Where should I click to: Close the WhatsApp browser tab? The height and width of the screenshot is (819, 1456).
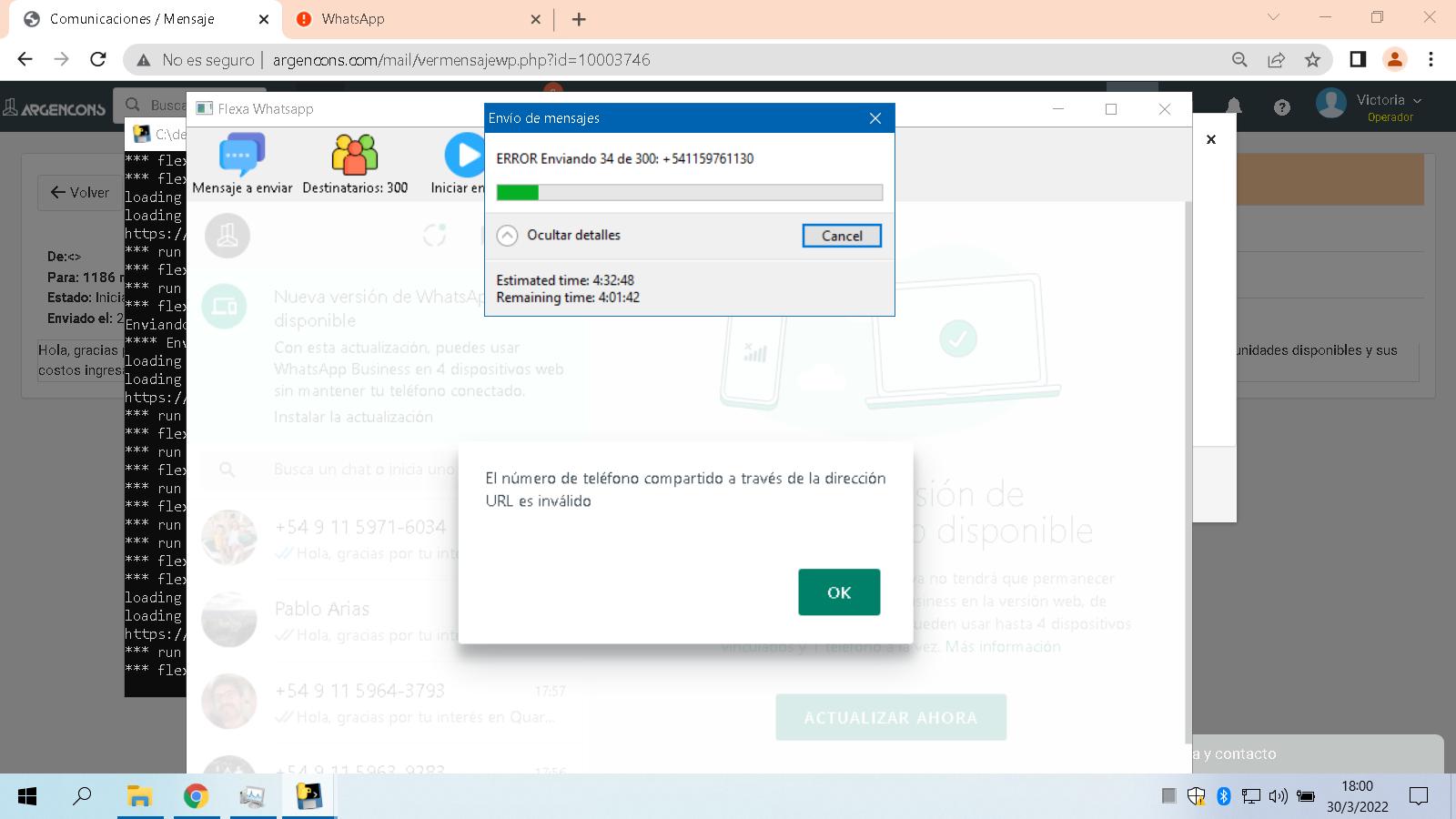(x=535, y=19)
